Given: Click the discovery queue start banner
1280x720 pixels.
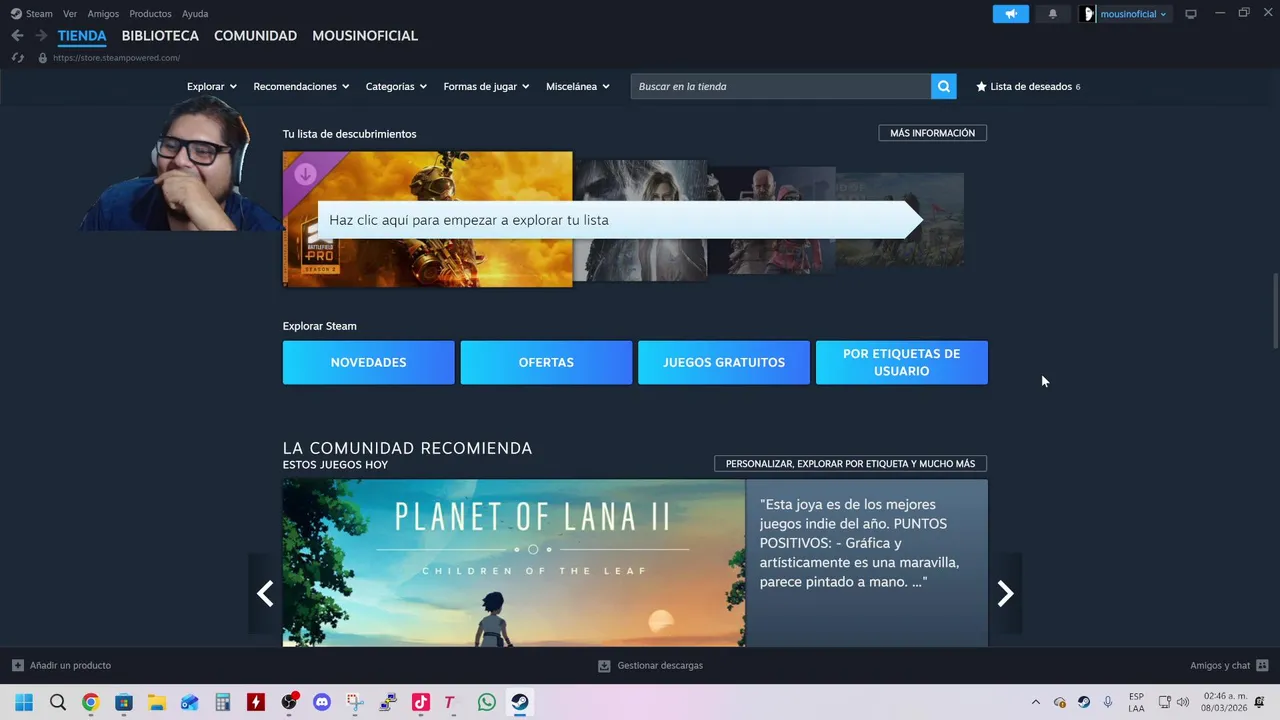Looking at the screenshot, I should click(x=620, y=220).
